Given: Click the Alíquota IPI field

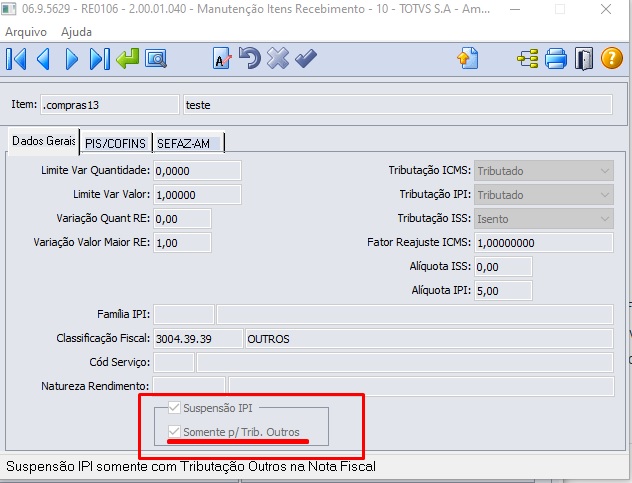Looking at the screenshot, I should tap(503, 291).
